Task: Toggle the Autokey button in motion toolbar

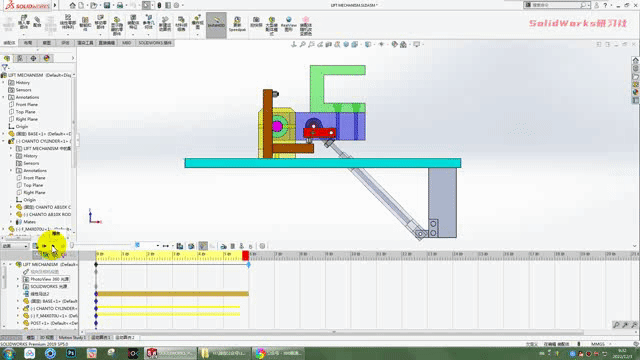Action: point(203,246)
